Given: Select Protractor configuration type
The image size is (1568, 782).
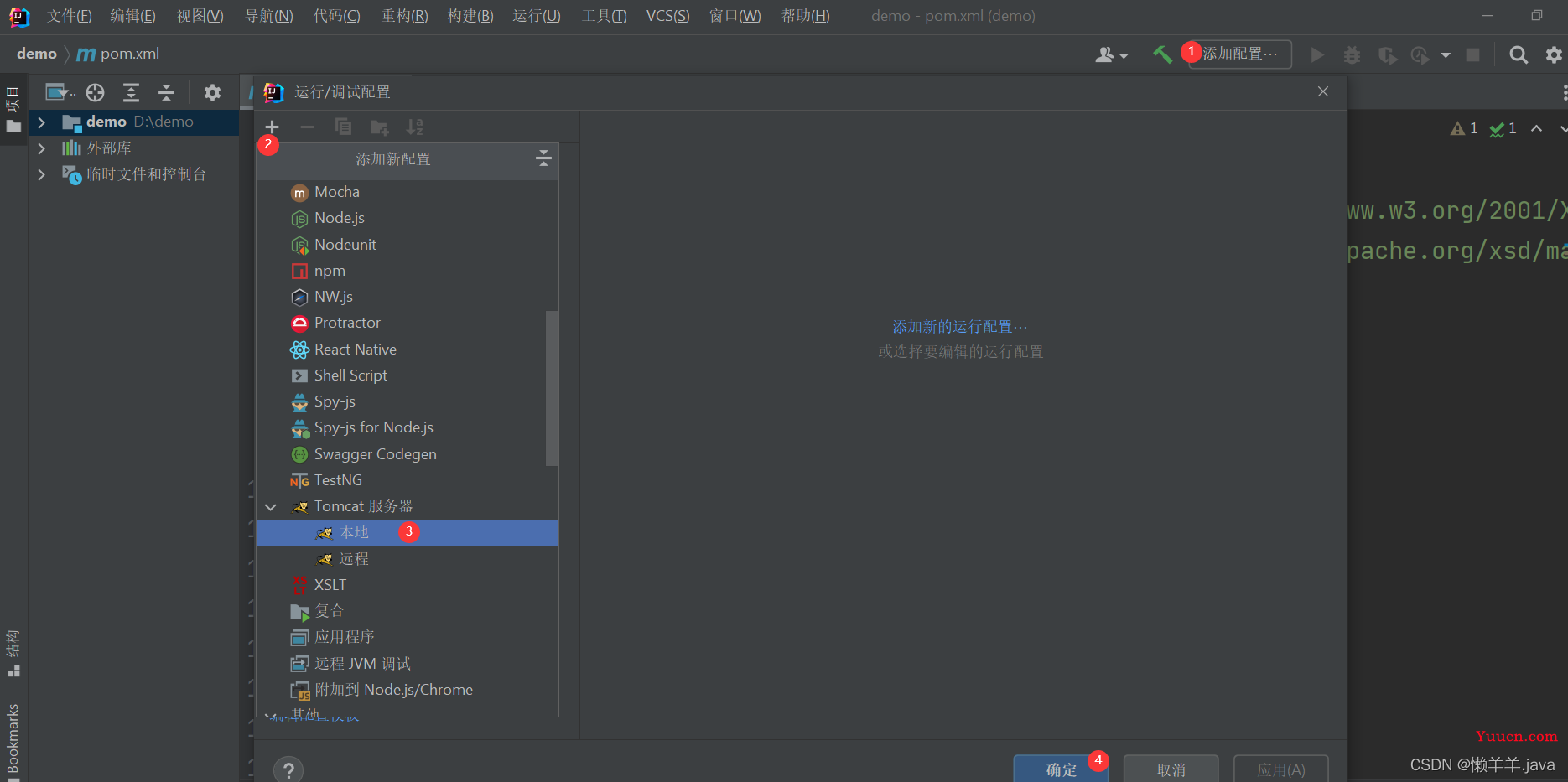Looking at the screenshot, I should (x=408, y=323).
